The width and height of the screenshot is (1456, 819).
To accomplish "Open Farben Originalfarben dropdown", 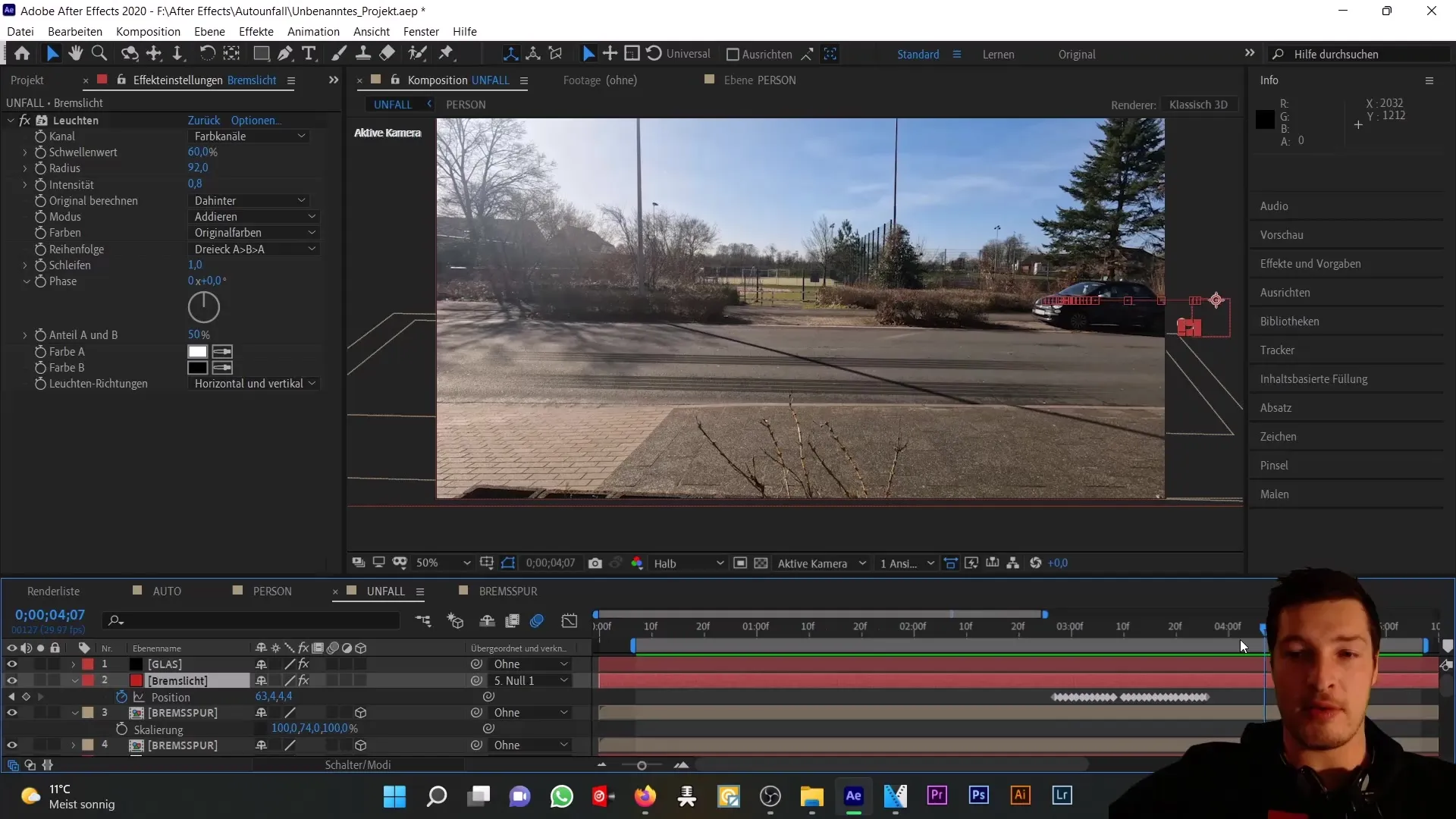I will 253,233.
